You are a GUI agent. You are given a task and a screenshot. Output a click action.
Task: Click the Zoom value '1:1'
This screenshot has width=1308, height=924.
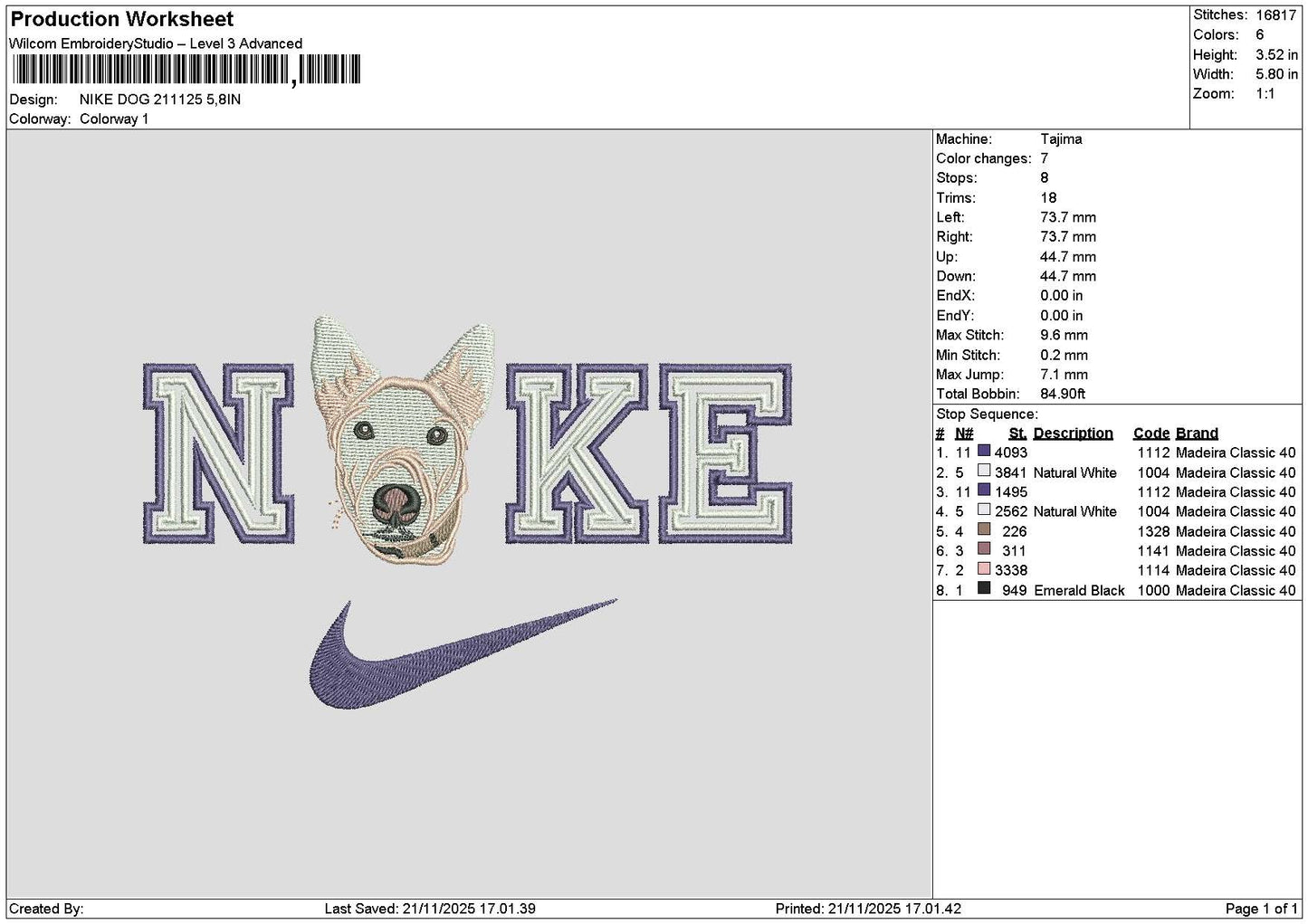1265,93
